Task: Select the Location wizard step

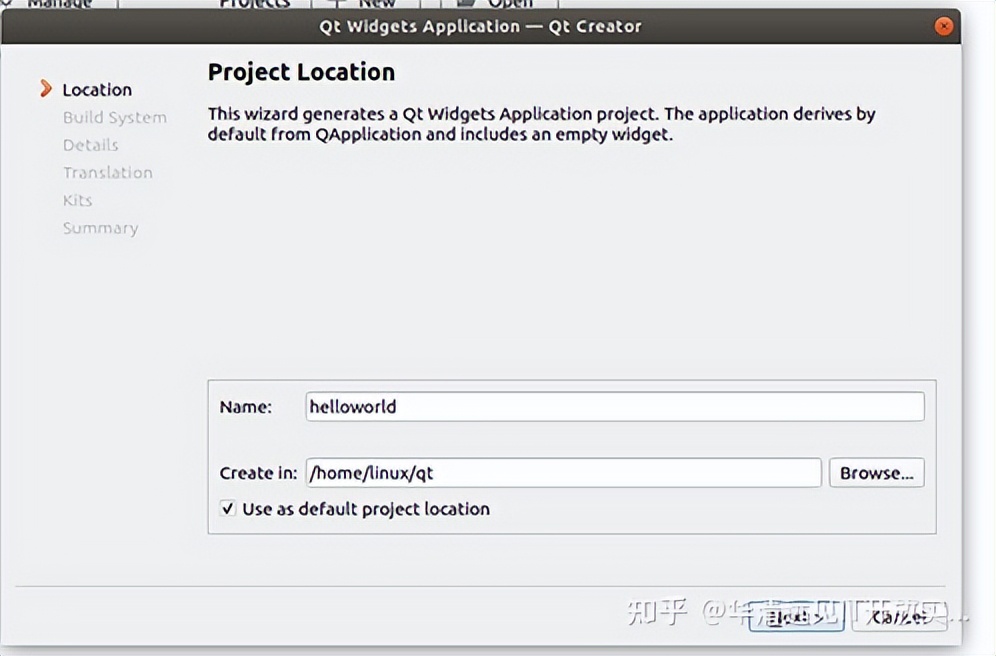Action: coord(97,90)
